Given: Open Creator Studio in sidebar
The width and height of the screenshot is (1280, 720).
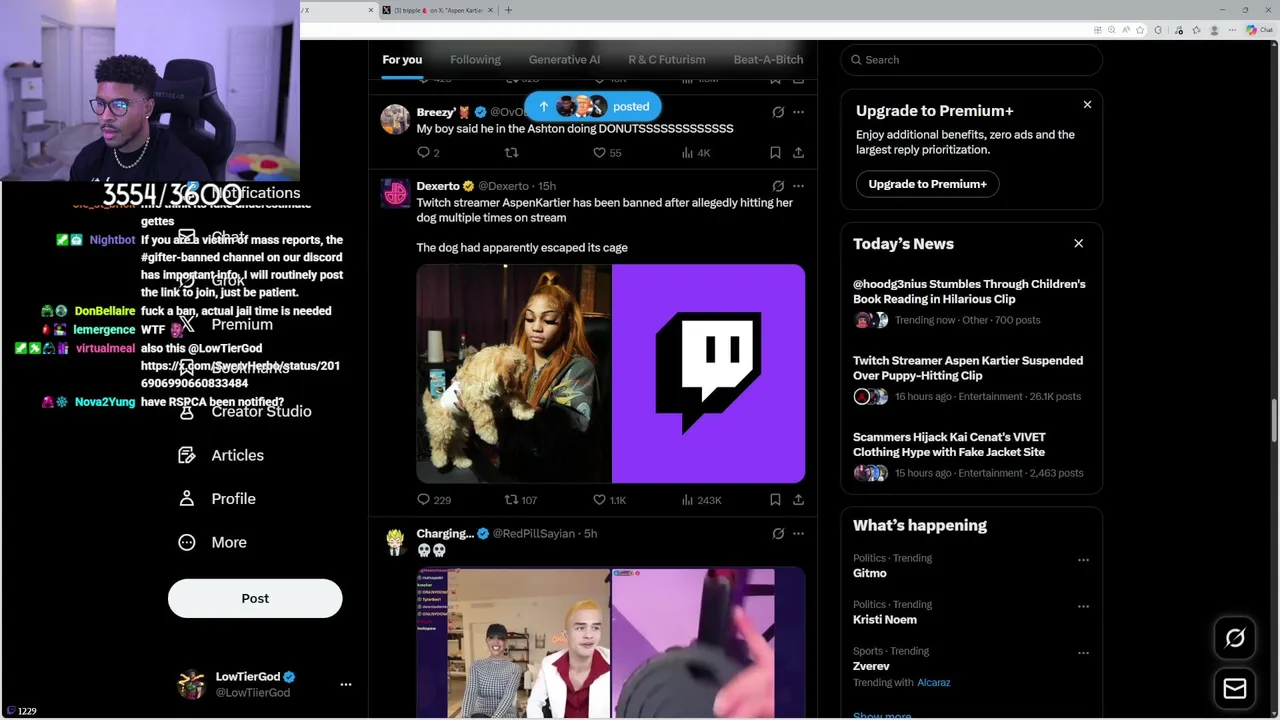Looking at the screenshot, I should pos(261,411).
